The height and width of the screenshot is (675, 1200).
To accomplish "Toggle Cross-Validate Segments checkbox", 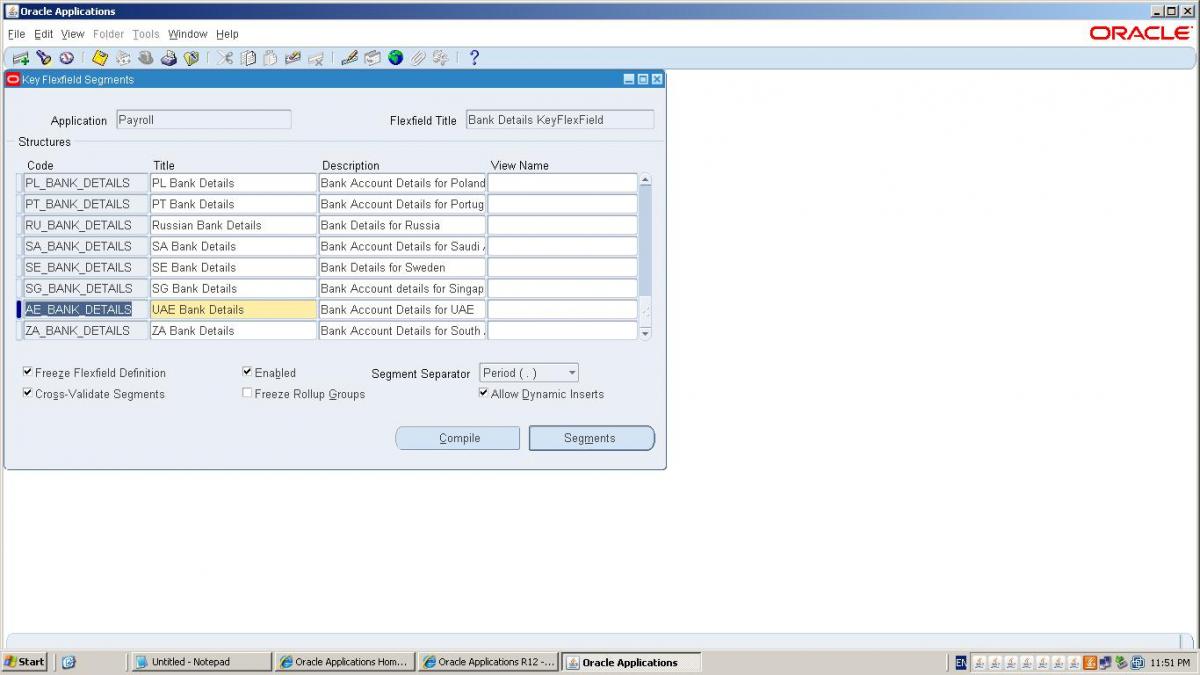I will click(x=27, y=394).
